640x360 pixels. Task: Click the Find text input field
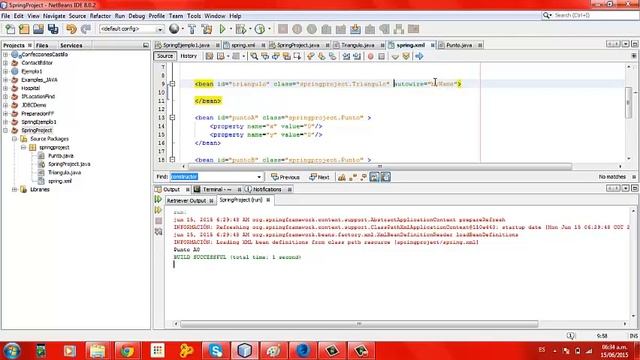click(213, 177)
